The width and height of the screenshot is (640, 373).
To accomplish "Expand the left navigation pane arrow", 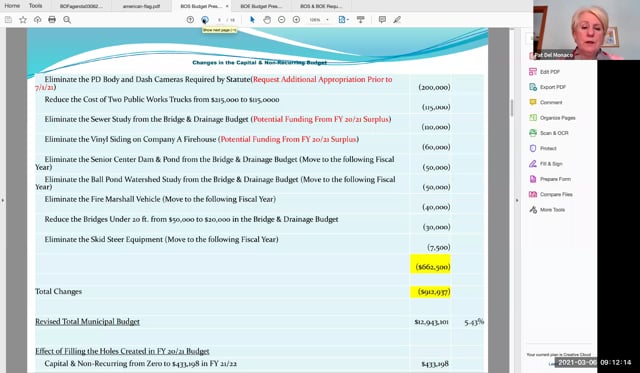I will (x=3, y=200).
